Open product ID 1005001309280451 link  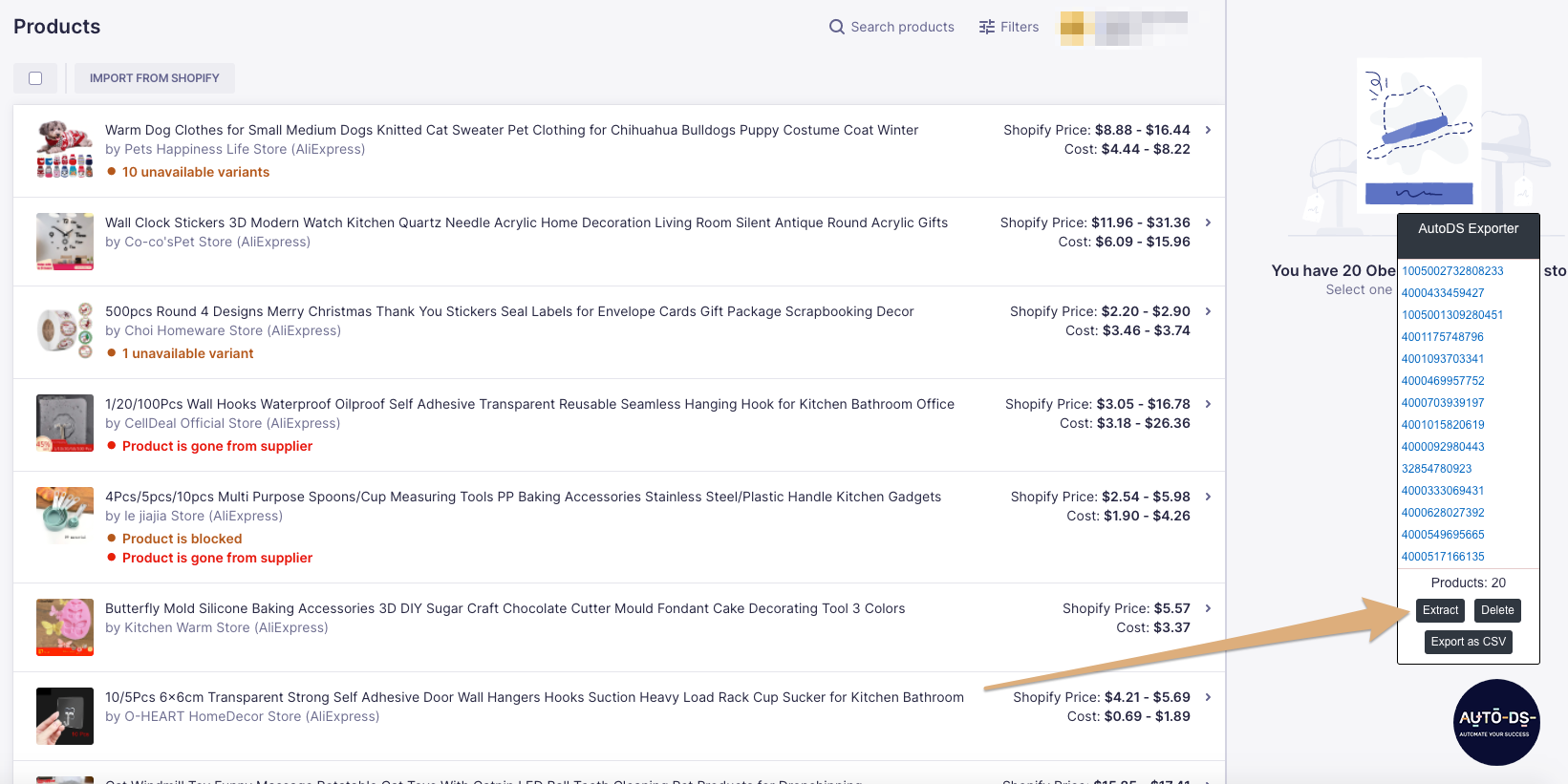pyautogui.click(x=1452, y=315)
